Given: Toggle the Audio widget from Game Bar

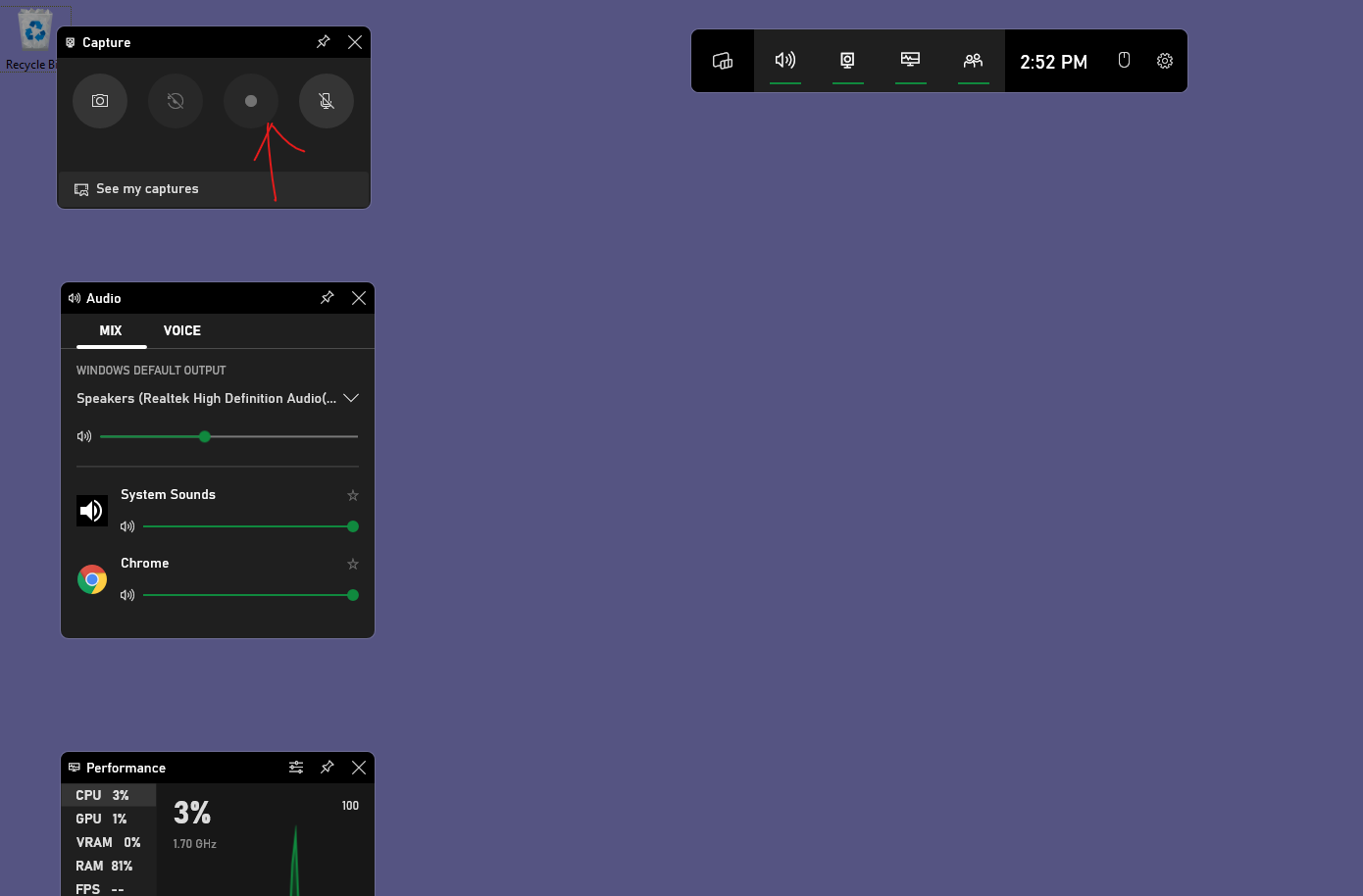Looking at the screenshot, I should [785, 61].
